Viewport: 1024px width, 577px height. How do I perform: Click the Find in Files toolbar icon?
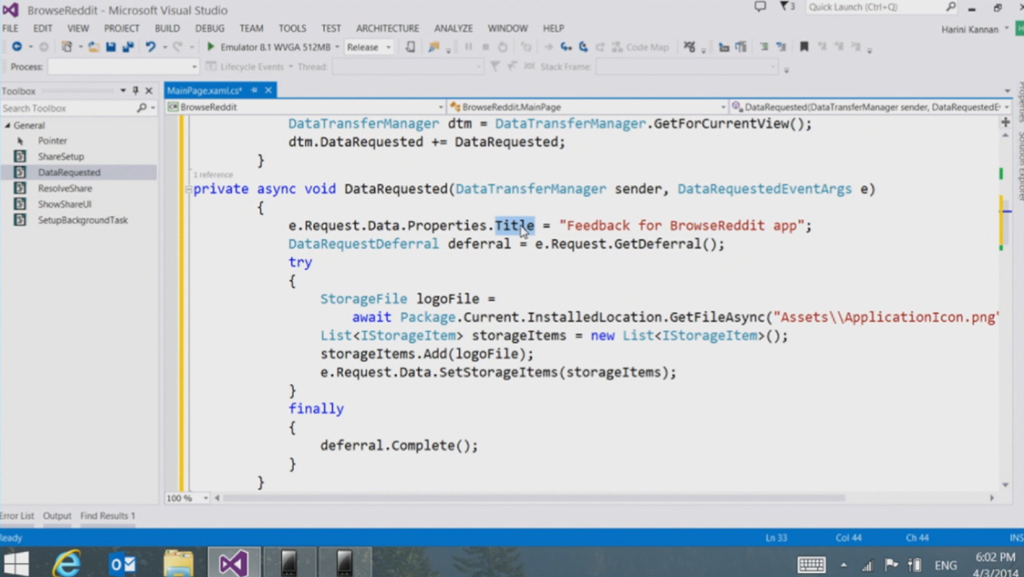point(434,47)
